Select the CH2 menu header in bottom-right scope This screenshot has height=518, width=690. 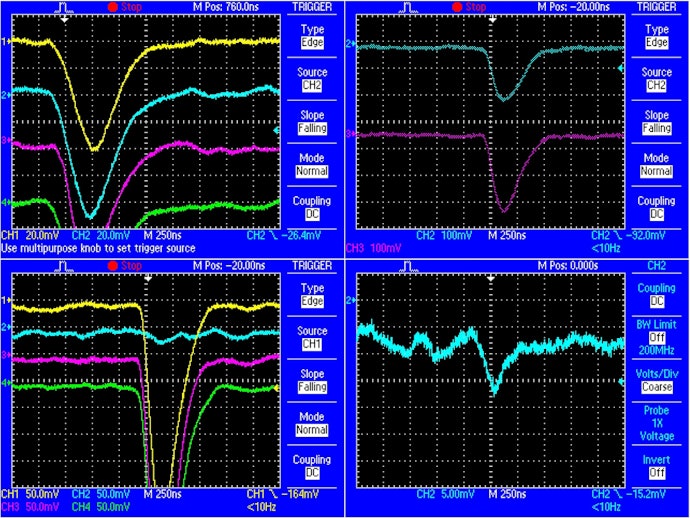click(x=656, y=266)
